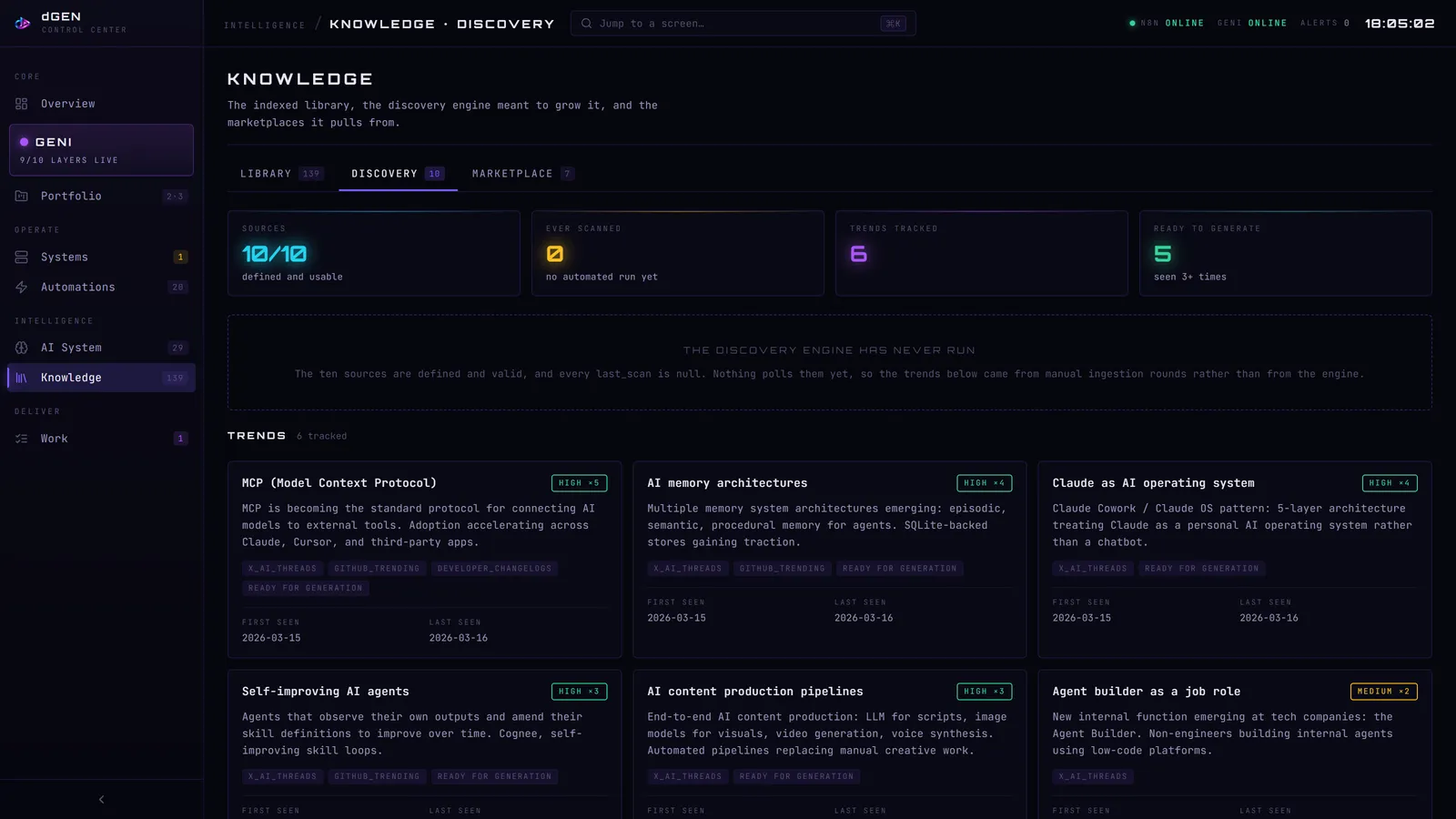Click the DEVELOPER_CHANGELOGS tag on MCP card
1456x819 pixels.
point(494,569)
